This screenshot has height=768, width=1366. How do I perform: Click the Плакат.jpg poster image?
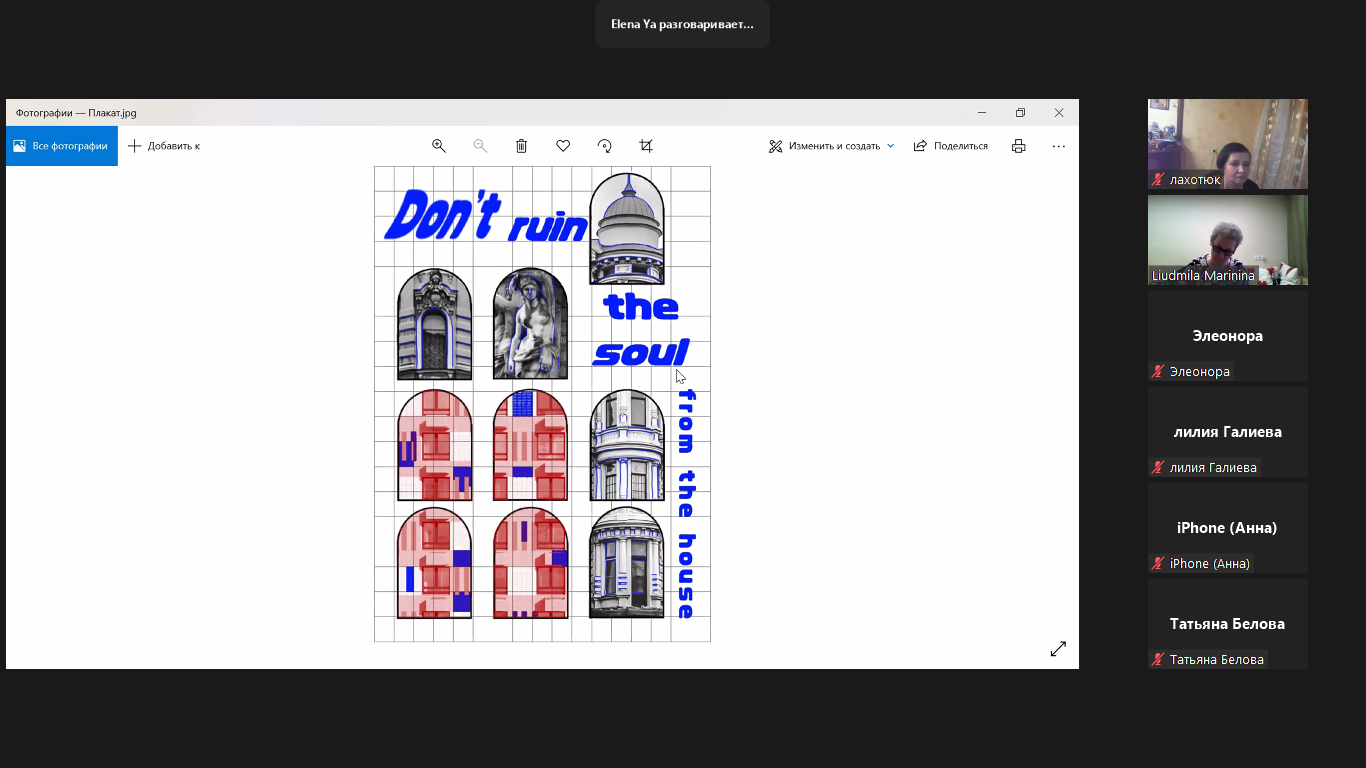[x=542, y=404]
